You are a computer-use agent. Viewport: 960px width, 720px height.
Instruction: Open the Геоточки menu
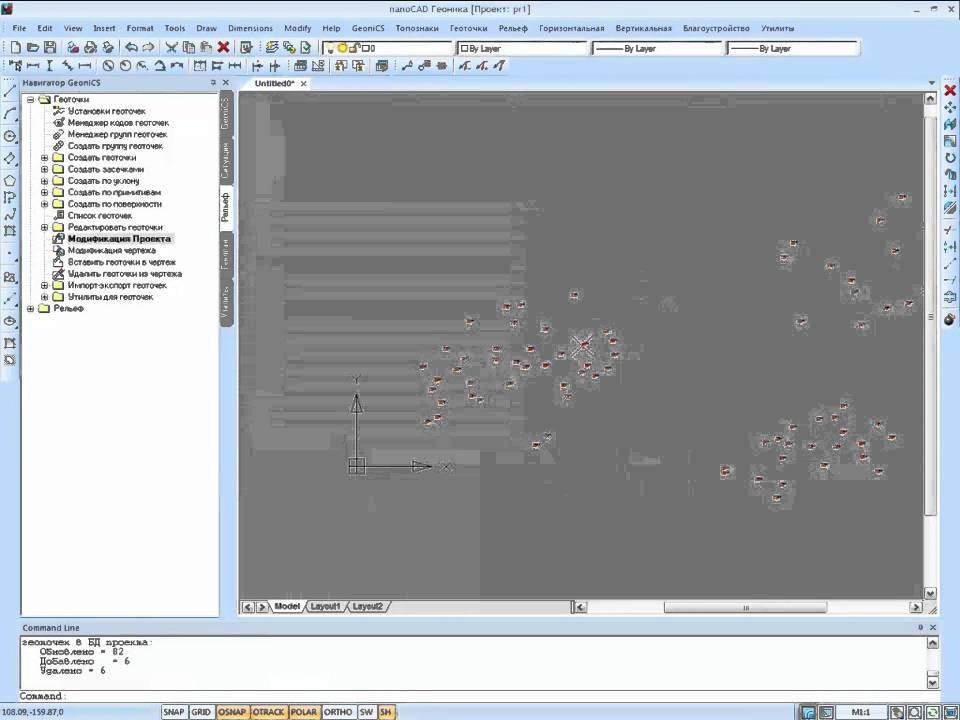click(468, 28)
